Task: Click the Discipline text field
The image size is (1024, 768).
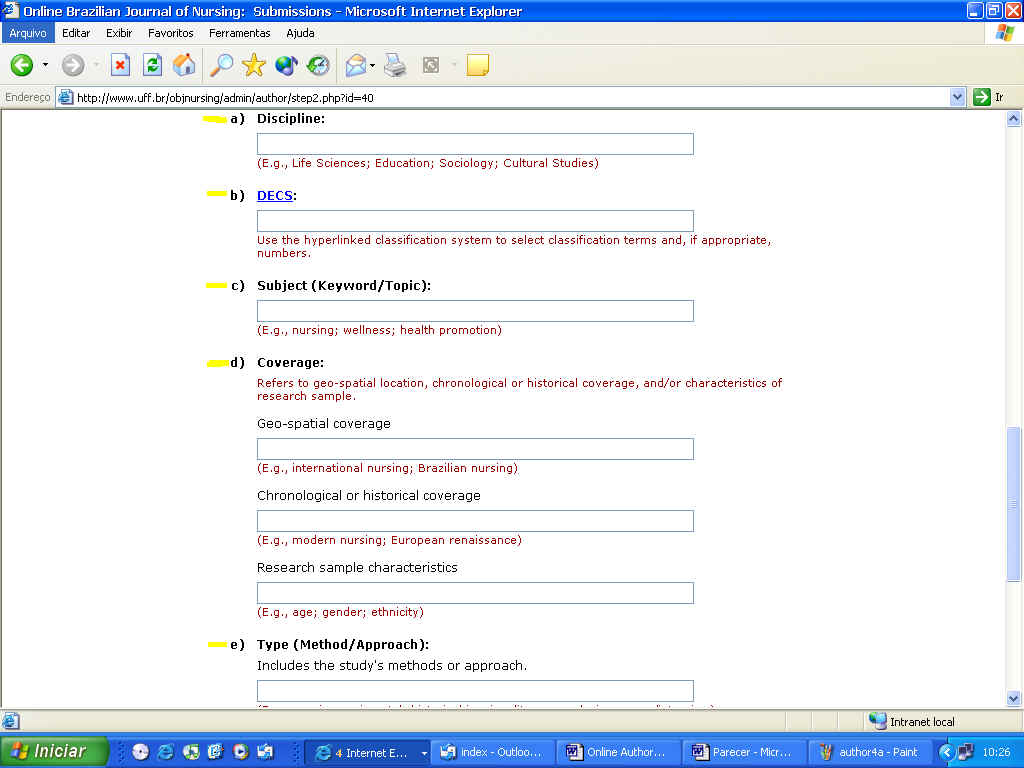Action: [475, 144]
